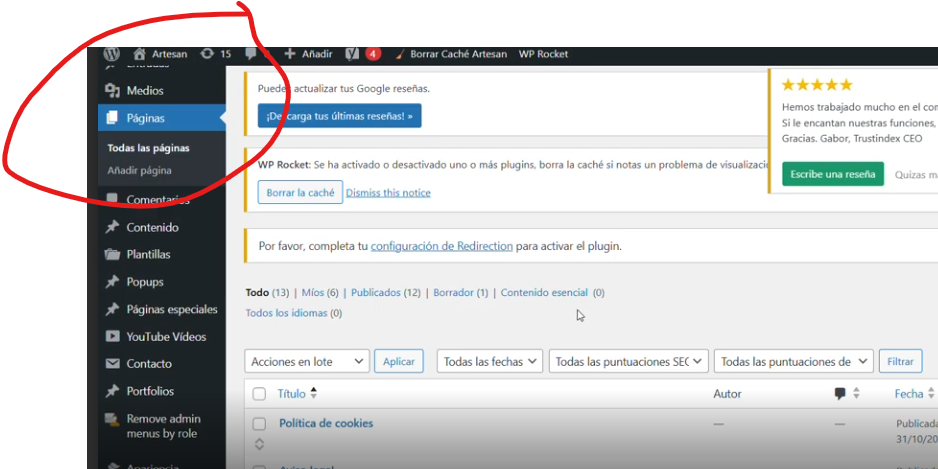938x469 pixels.
Task: Open Contacto mail icon in sidebar
Action: click(112, 364)
